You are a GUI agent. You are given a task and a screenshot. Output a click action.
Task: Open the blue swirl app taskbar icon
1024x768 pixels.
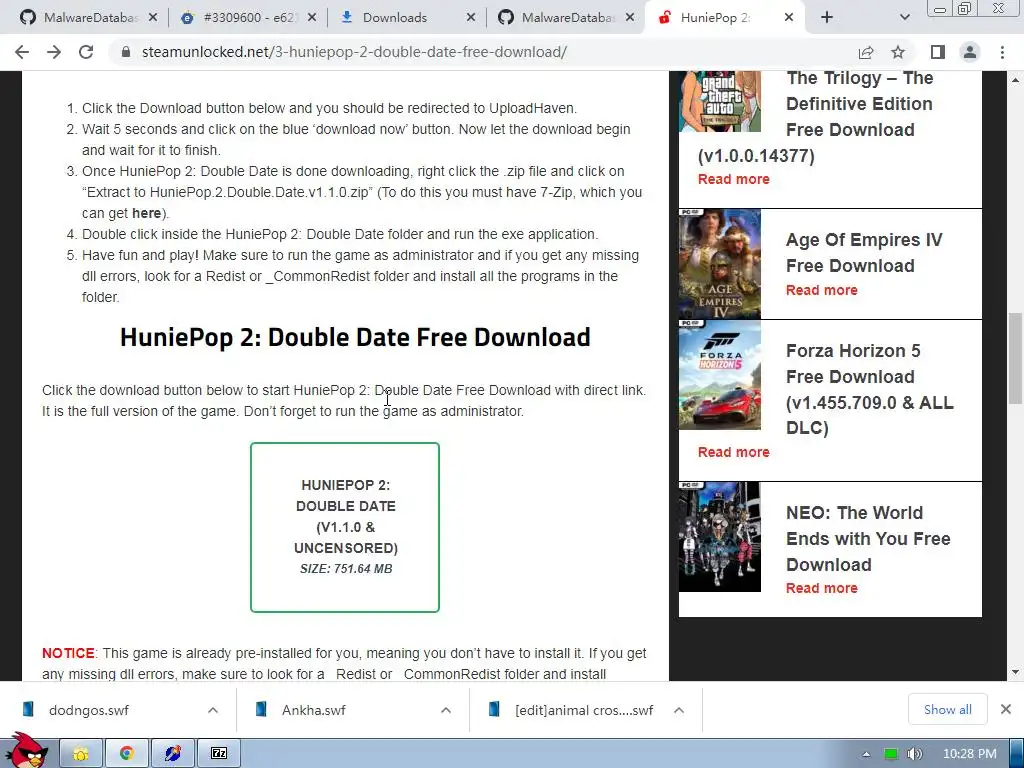(x=172, y=754)
